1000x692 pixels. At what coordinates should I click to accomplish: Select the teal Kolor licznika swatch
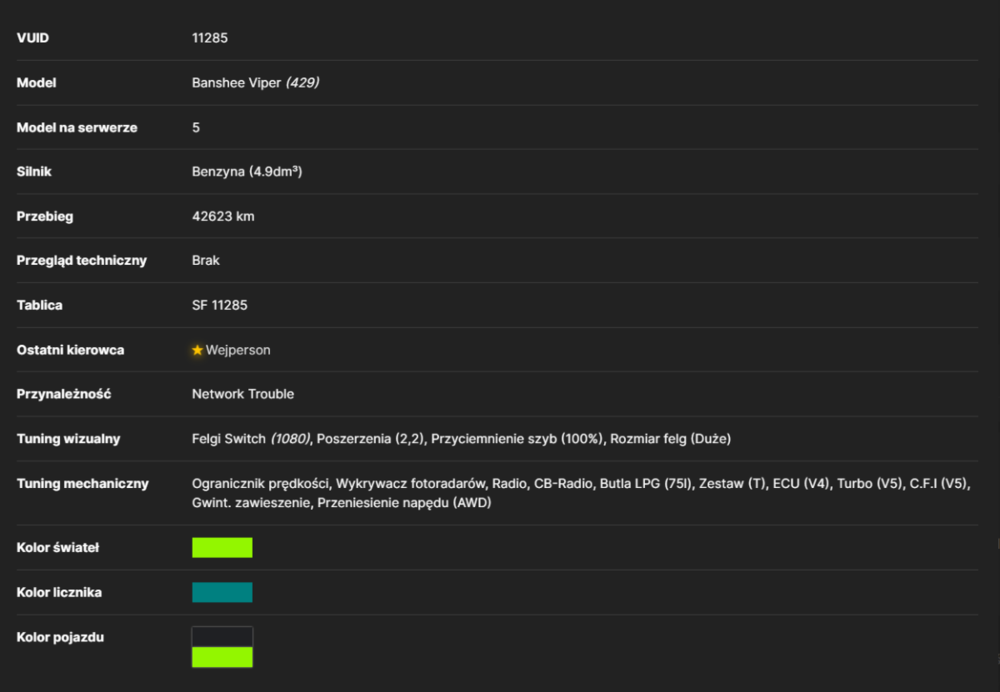(x=222, y=592)
